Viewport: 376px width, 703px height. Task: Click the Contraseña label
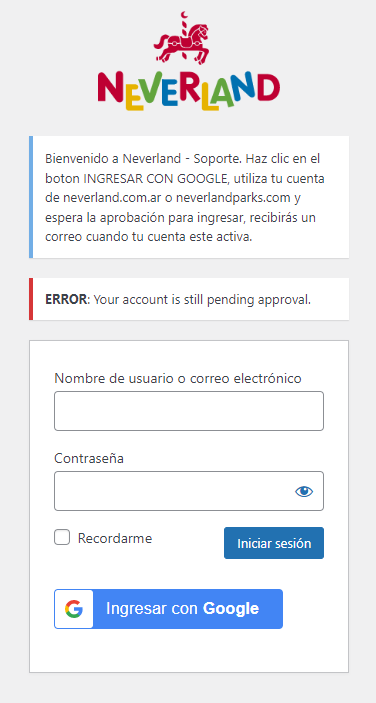click(x=89, y=459)
